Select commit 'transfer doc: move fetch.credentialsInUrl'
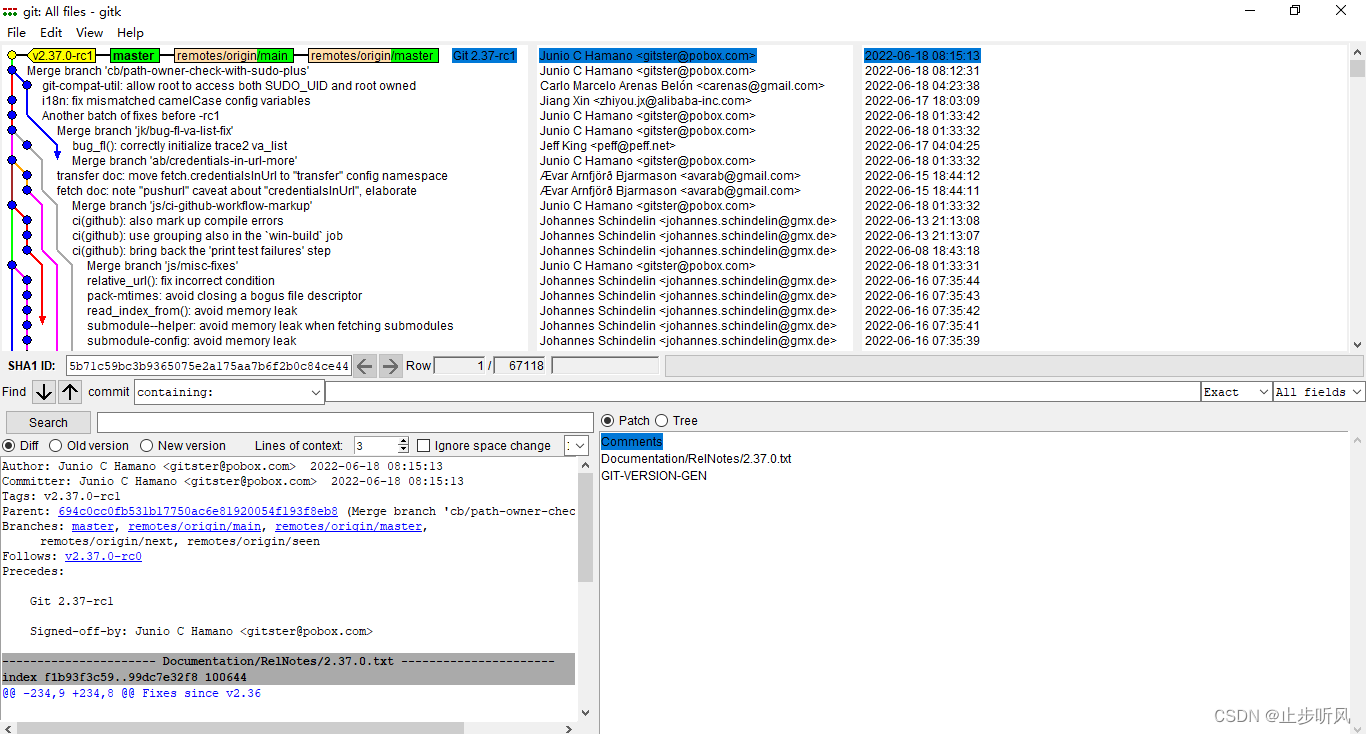1366x734 pixels. pyautogui.click(x=252, y=176)
